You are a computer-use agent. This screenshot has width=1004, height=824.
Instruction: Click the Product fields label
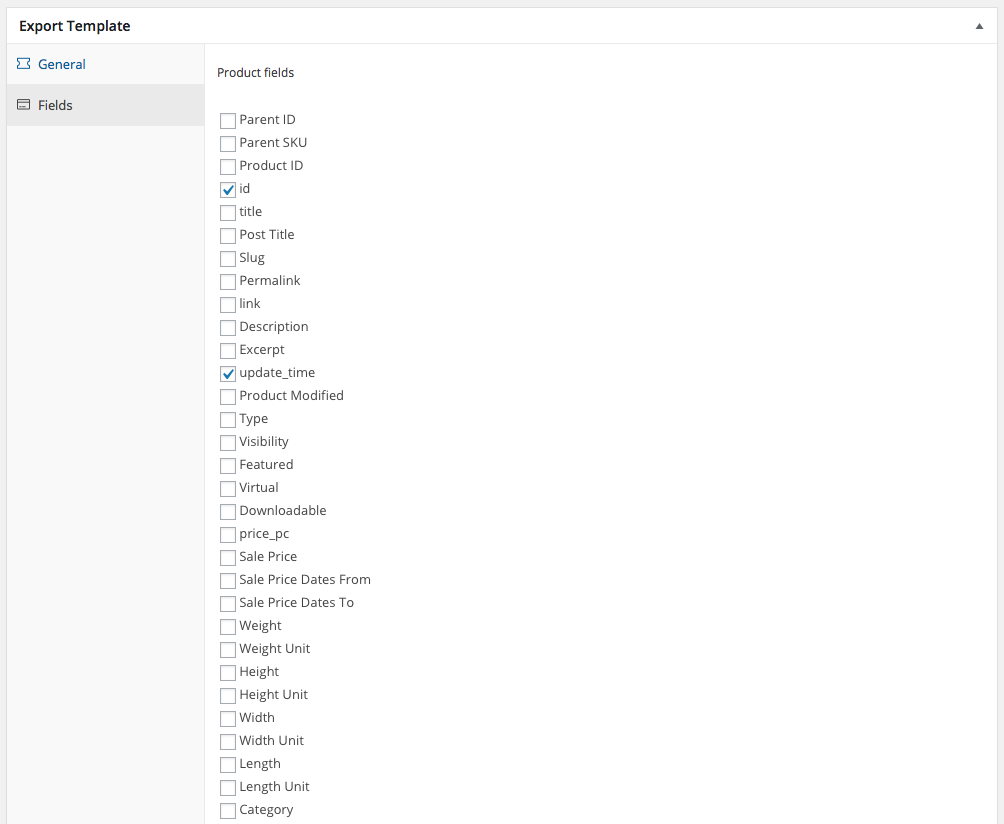[255, 73]
